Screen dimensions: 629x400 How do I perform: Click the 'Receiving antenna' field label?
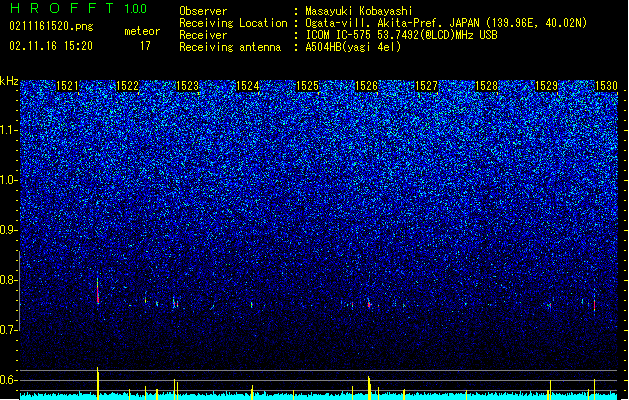[230, 47]
